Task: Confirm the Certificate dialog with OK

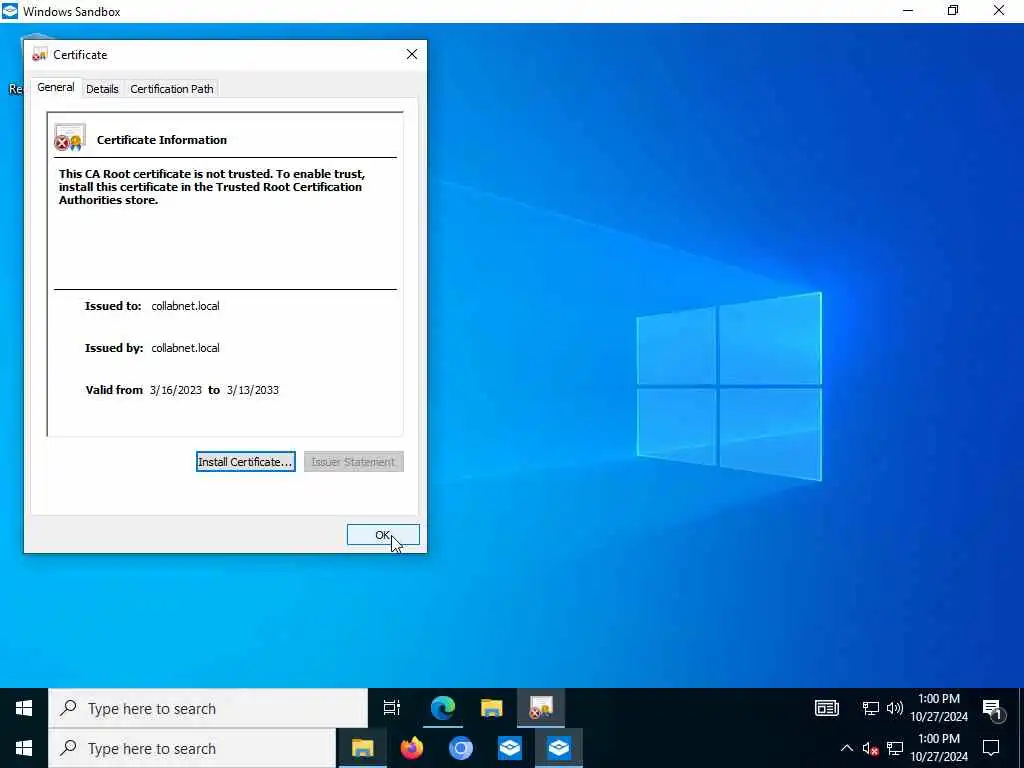Action: point(383,535)
